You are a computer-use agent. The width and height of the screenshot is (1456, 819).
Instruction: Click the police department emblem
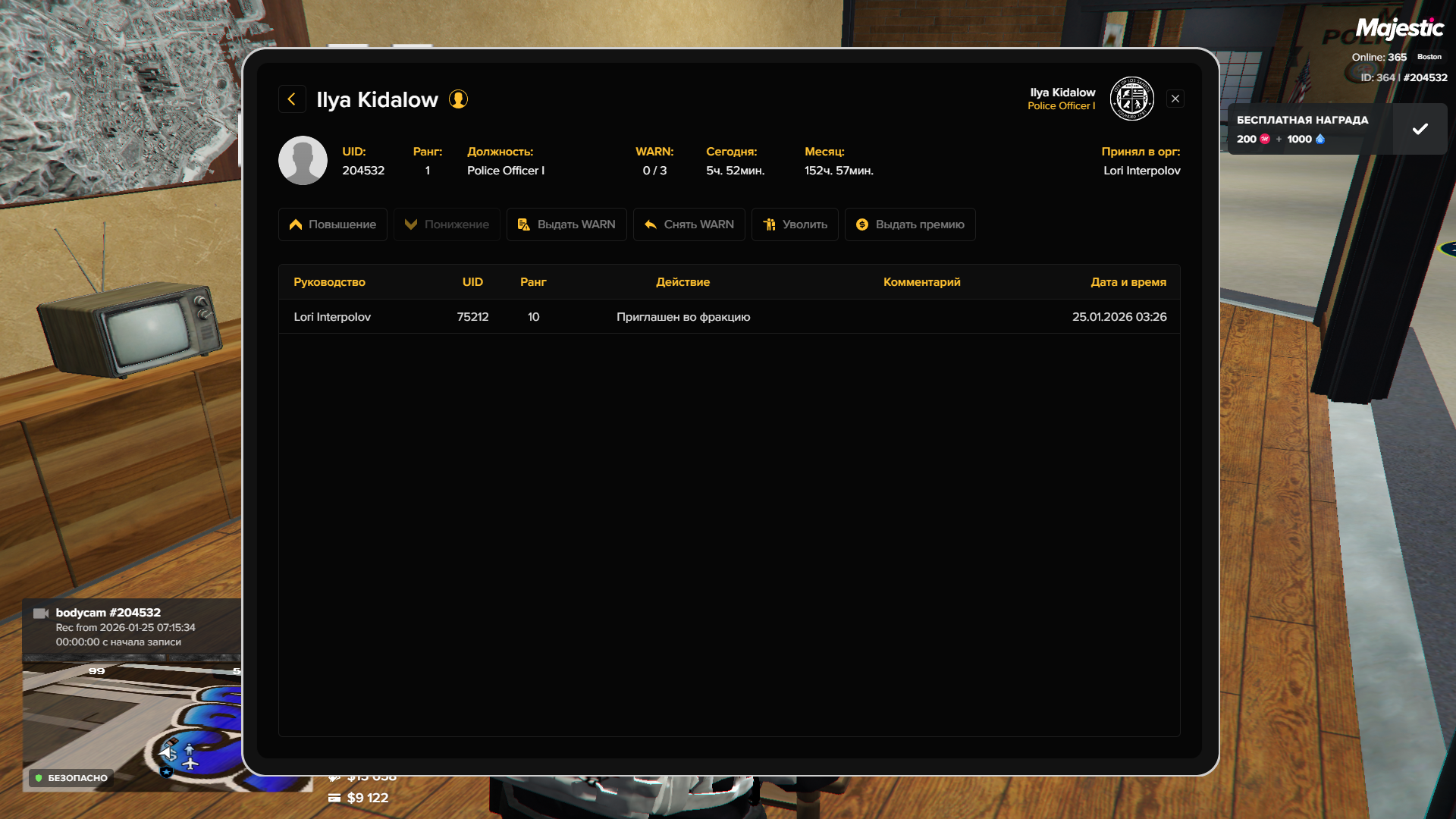1131,99
